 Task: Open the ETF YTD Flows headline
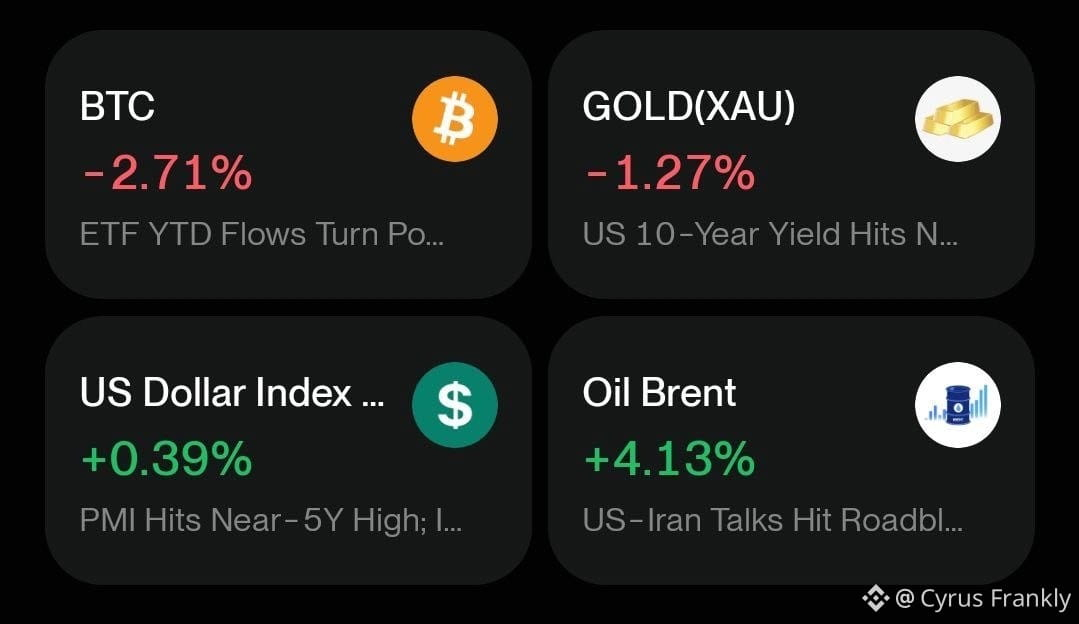(x=262, y=235)
